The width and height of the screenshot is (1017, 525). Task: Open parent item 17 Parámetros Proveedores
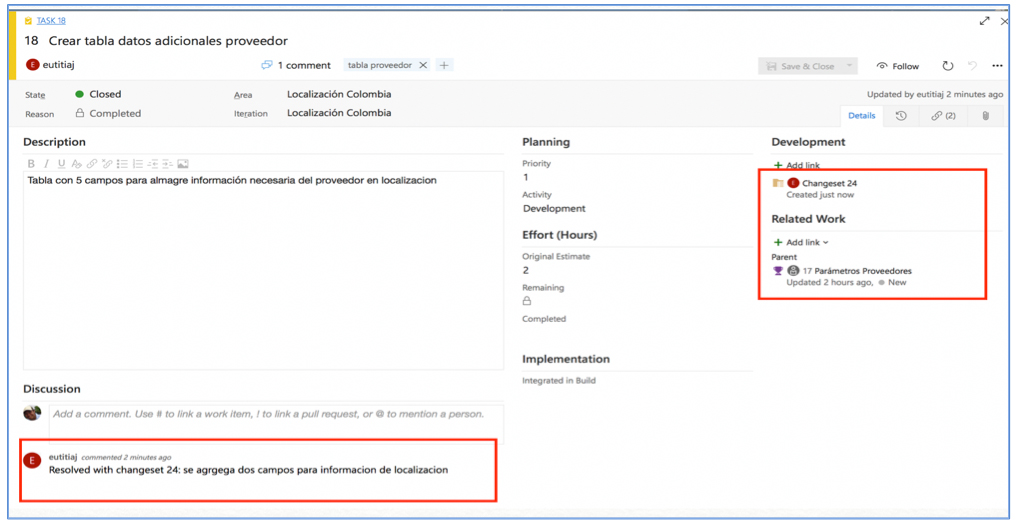pyautogui.click(x=857, y=271)
